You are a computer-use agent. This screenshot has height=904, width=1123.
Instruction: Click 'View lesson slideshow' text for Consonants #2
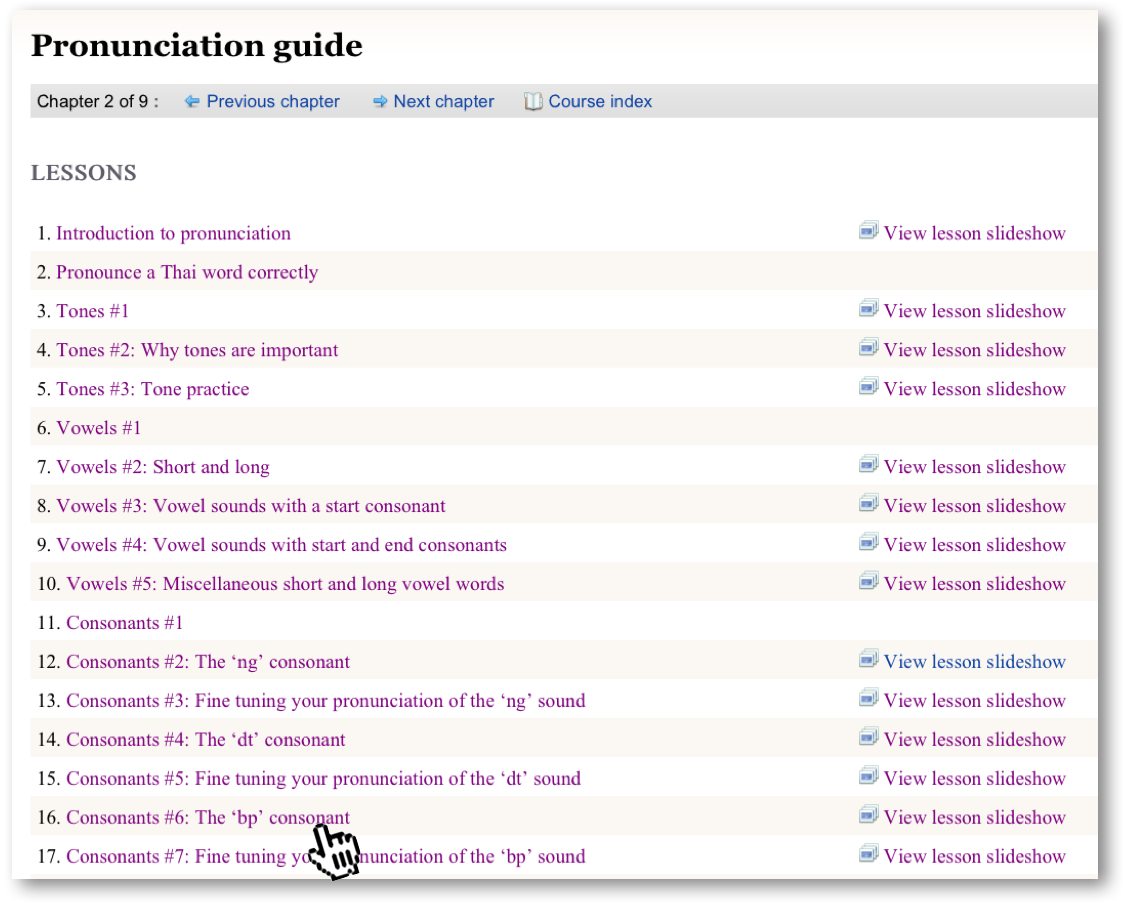pos(974,662)
